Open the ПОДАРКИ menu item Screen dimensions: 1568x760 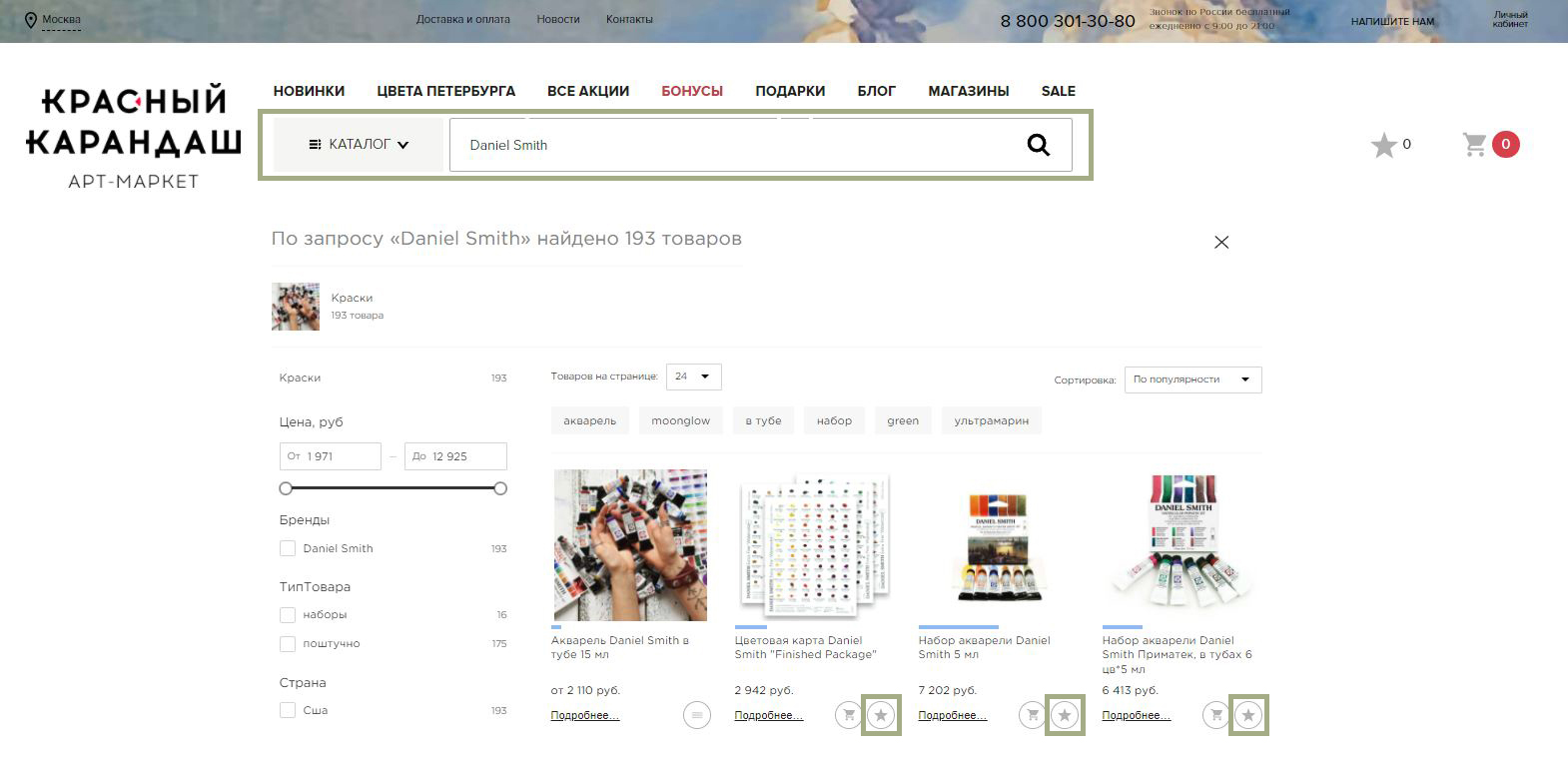pos(790,91)
